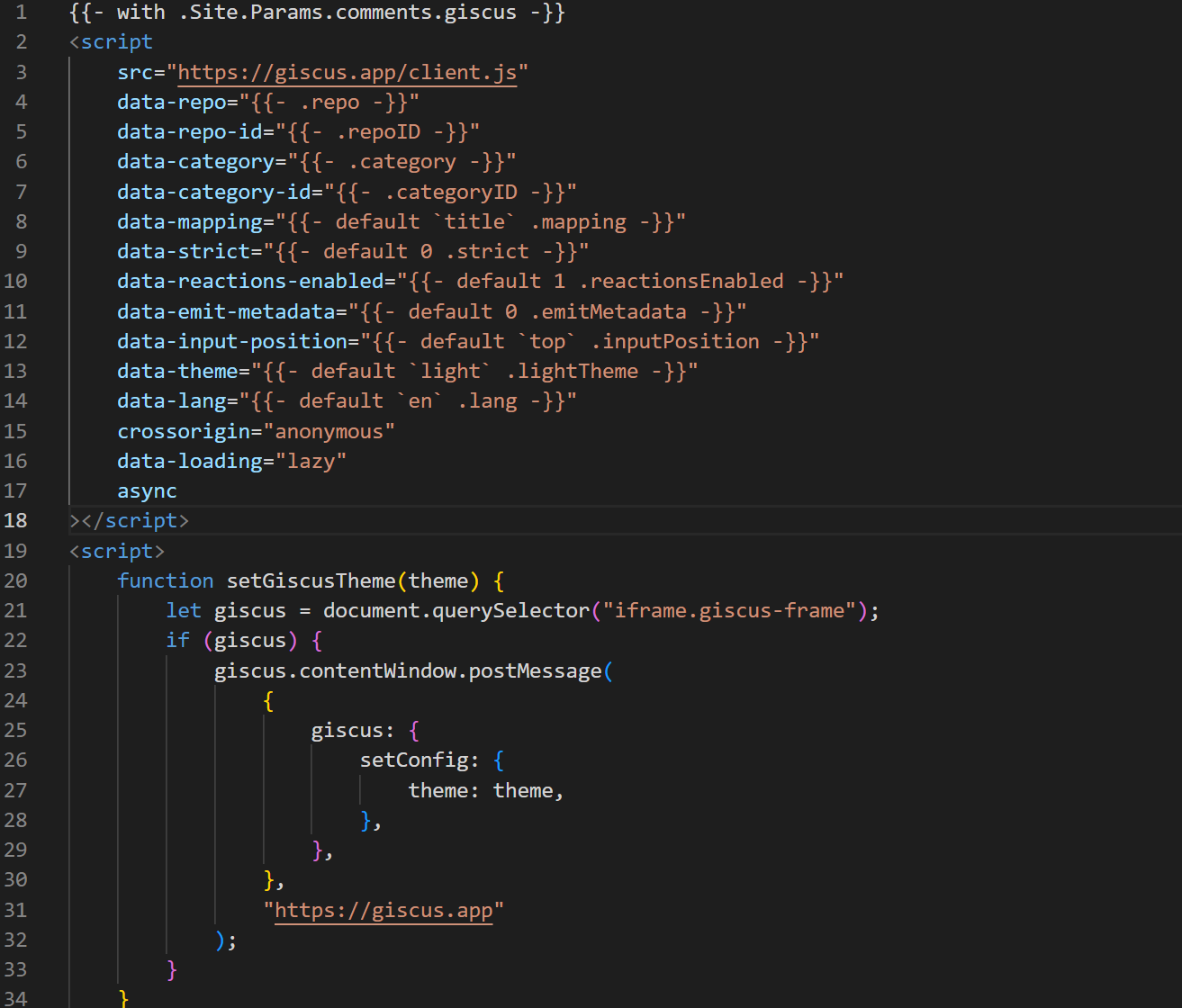The width and height of the screenshot is (1182, 1008).
Task: Click the data-loading attribute name
Action: tap(190, 461)
